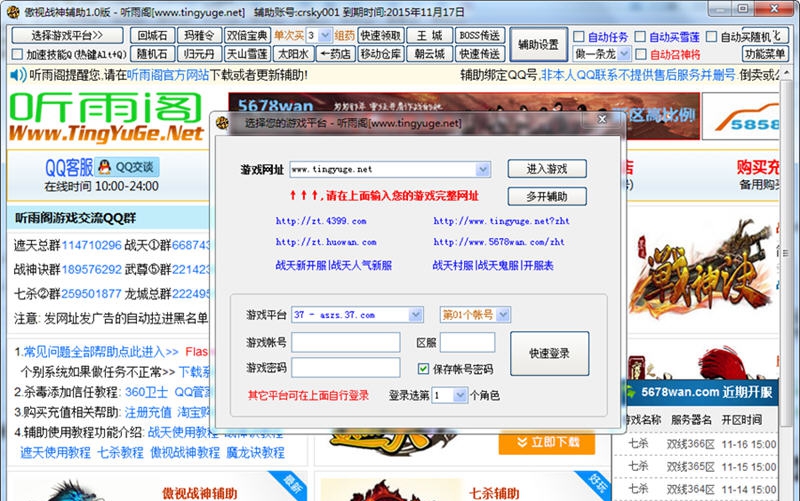This screenshot has width=800, height=501.
Task: Open 辅助设置 settings button
Action: click(538, 45)
